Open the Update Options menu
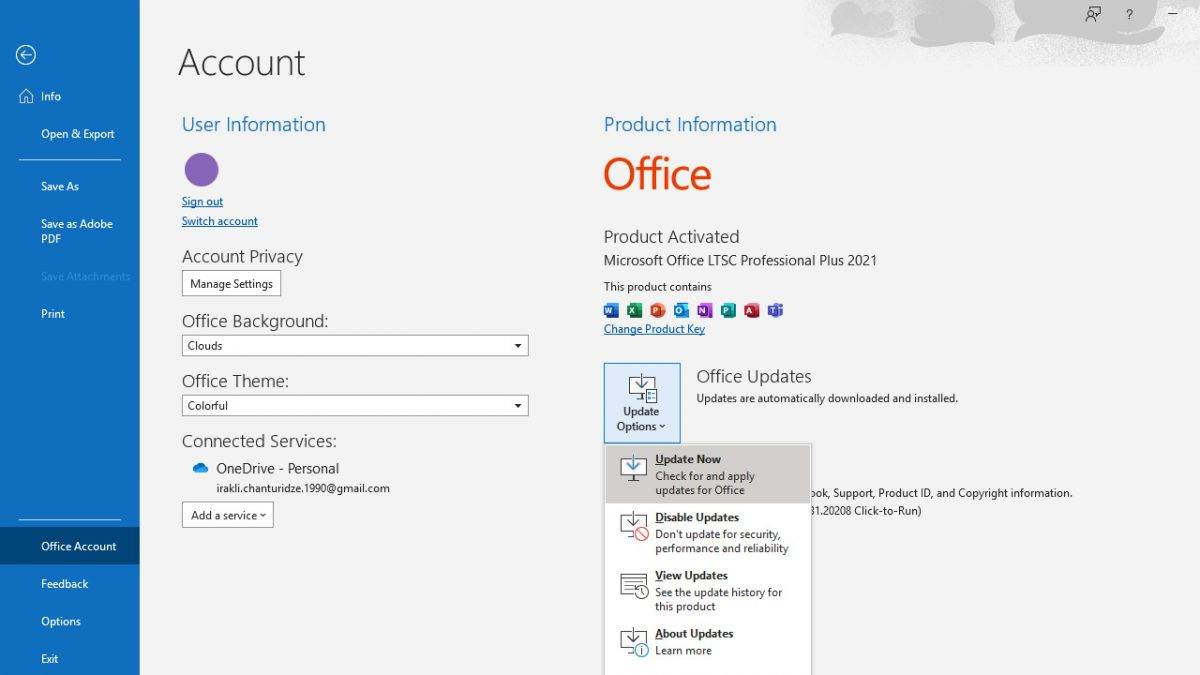 click(641, 403)
